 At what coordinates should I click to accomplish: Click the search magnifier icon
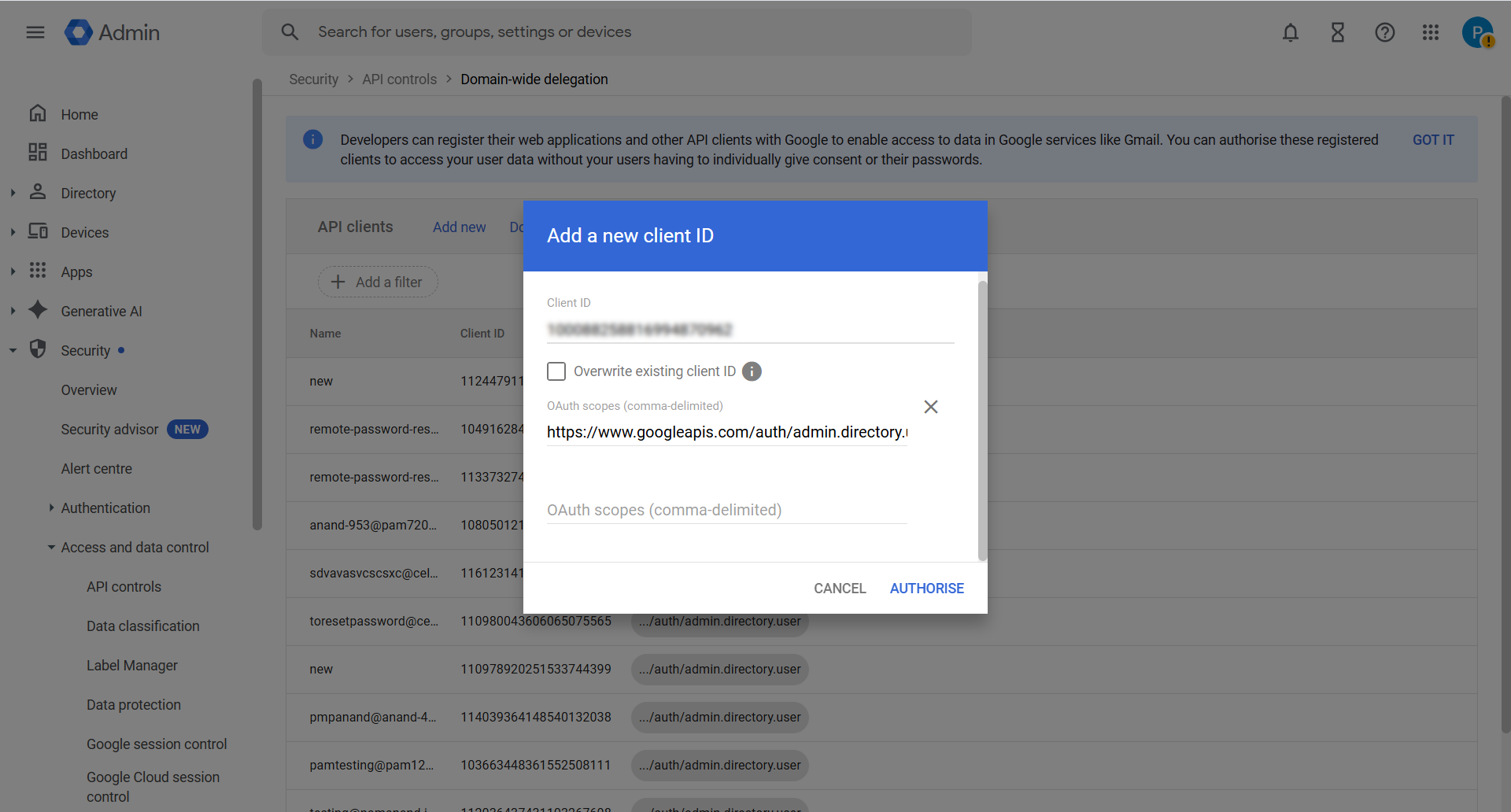tap(290, 31)
